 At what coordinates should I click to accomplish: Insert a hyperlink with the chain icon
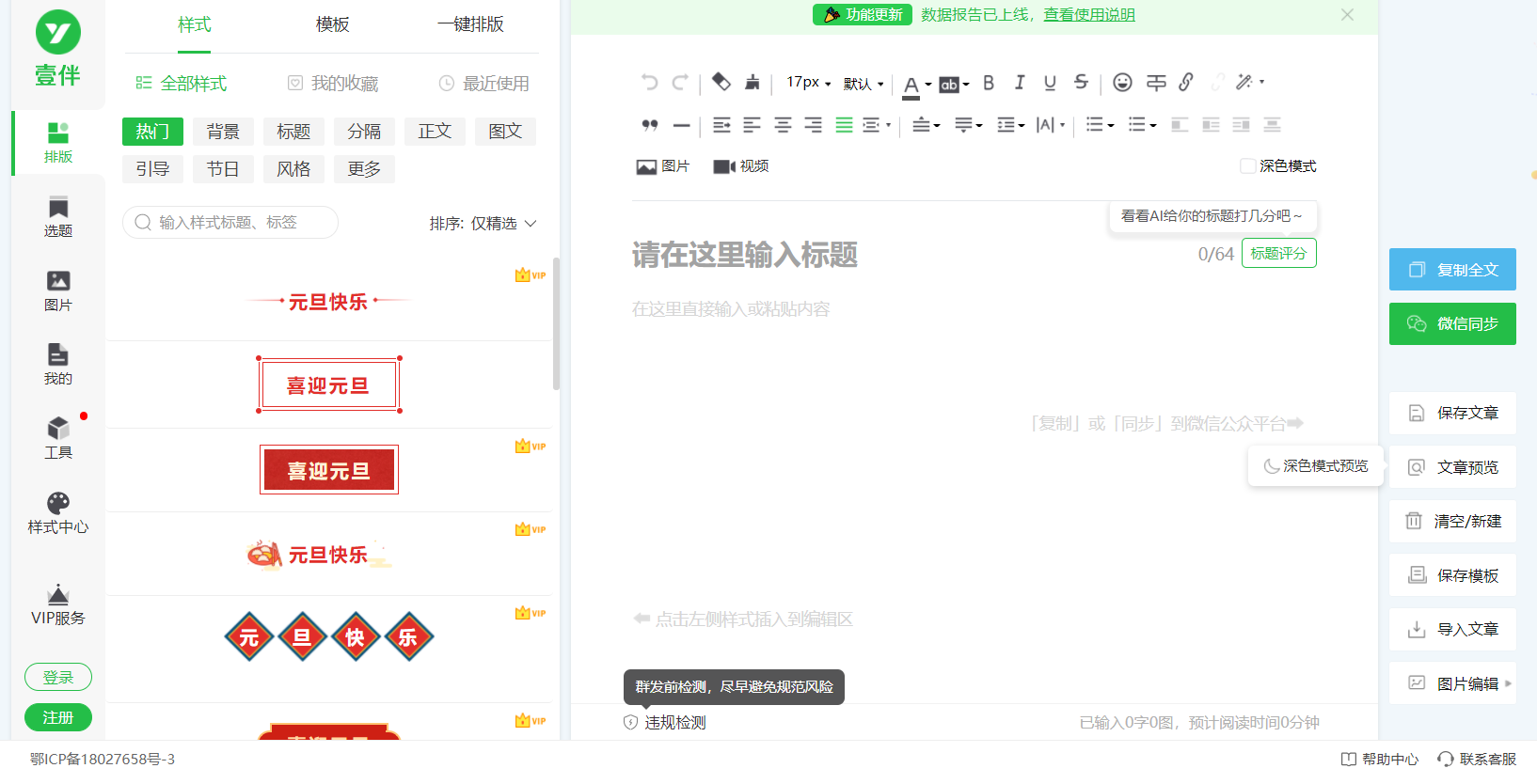click(x=1186, y=83)
